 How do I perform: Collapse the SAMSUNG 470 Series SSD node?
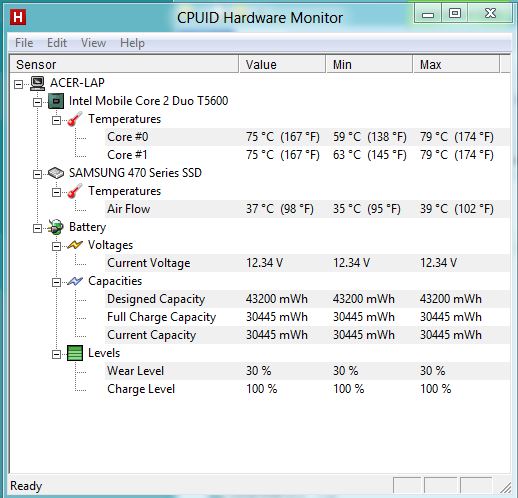click(x=37, y=174)
